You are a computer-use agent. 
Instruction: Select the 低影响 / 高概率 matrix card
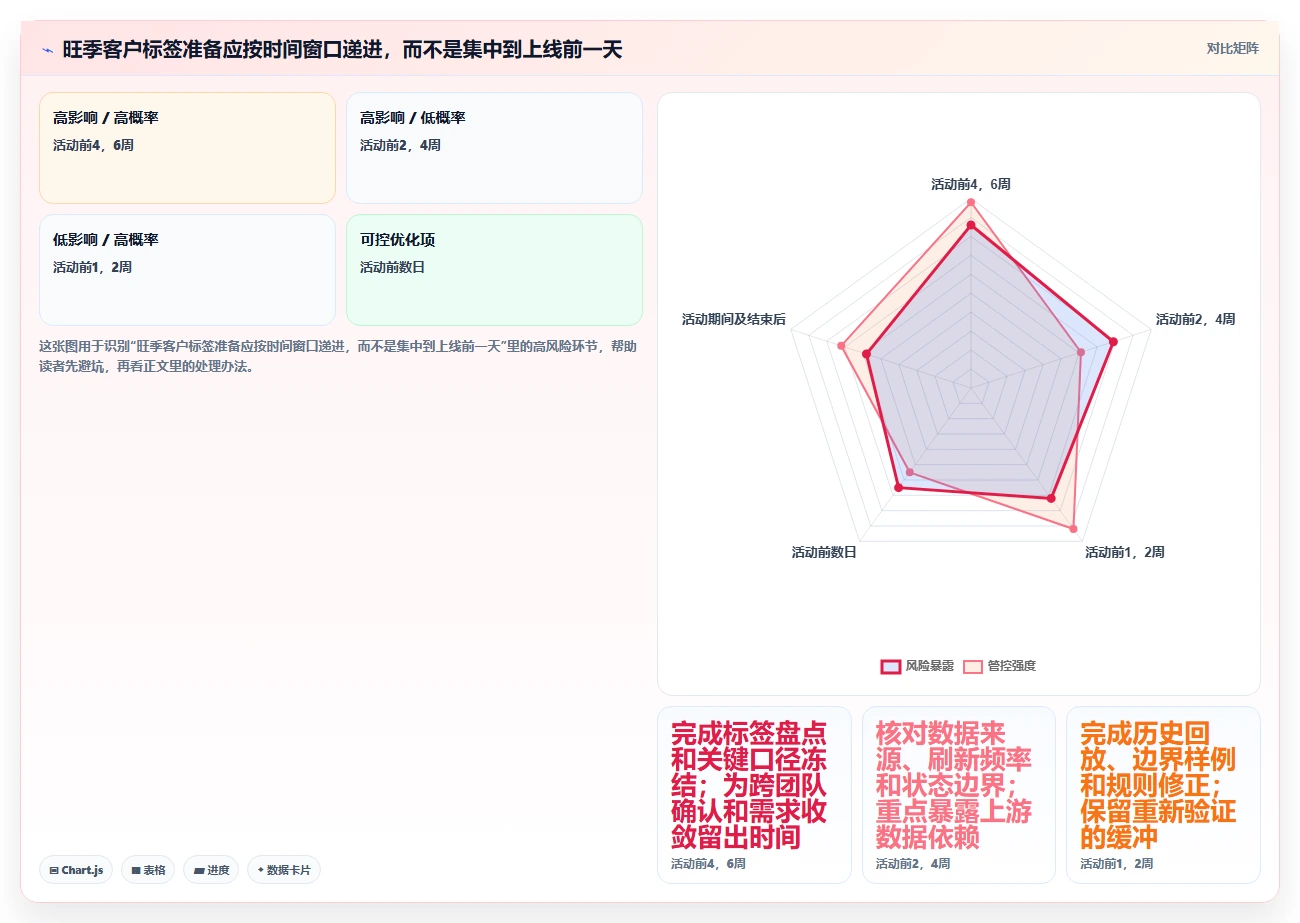(187, 270)
